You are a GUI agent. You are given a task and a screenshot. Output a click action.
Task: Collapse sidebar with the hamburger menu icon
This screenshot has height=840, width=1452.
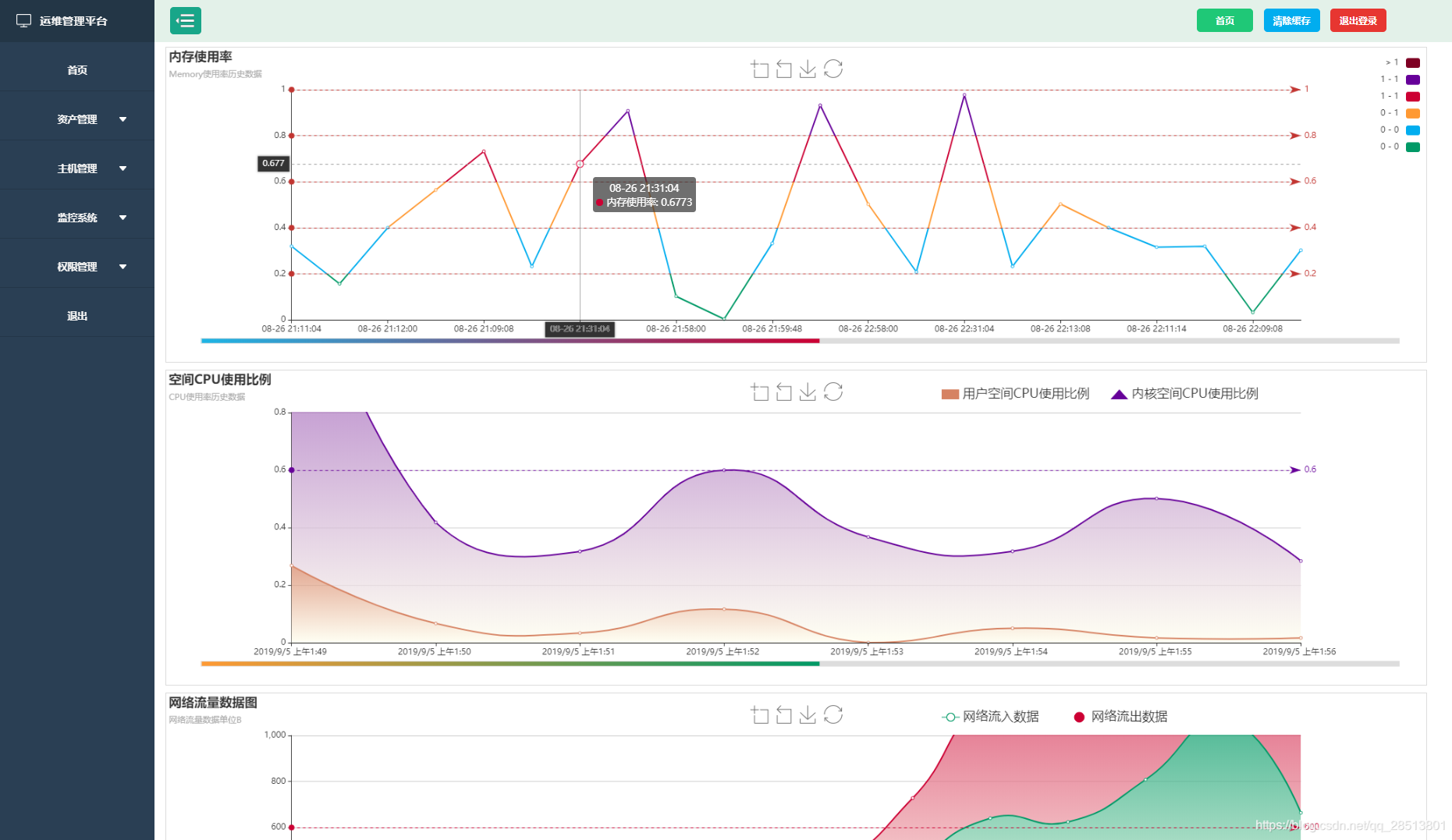[x=186, y=20]
